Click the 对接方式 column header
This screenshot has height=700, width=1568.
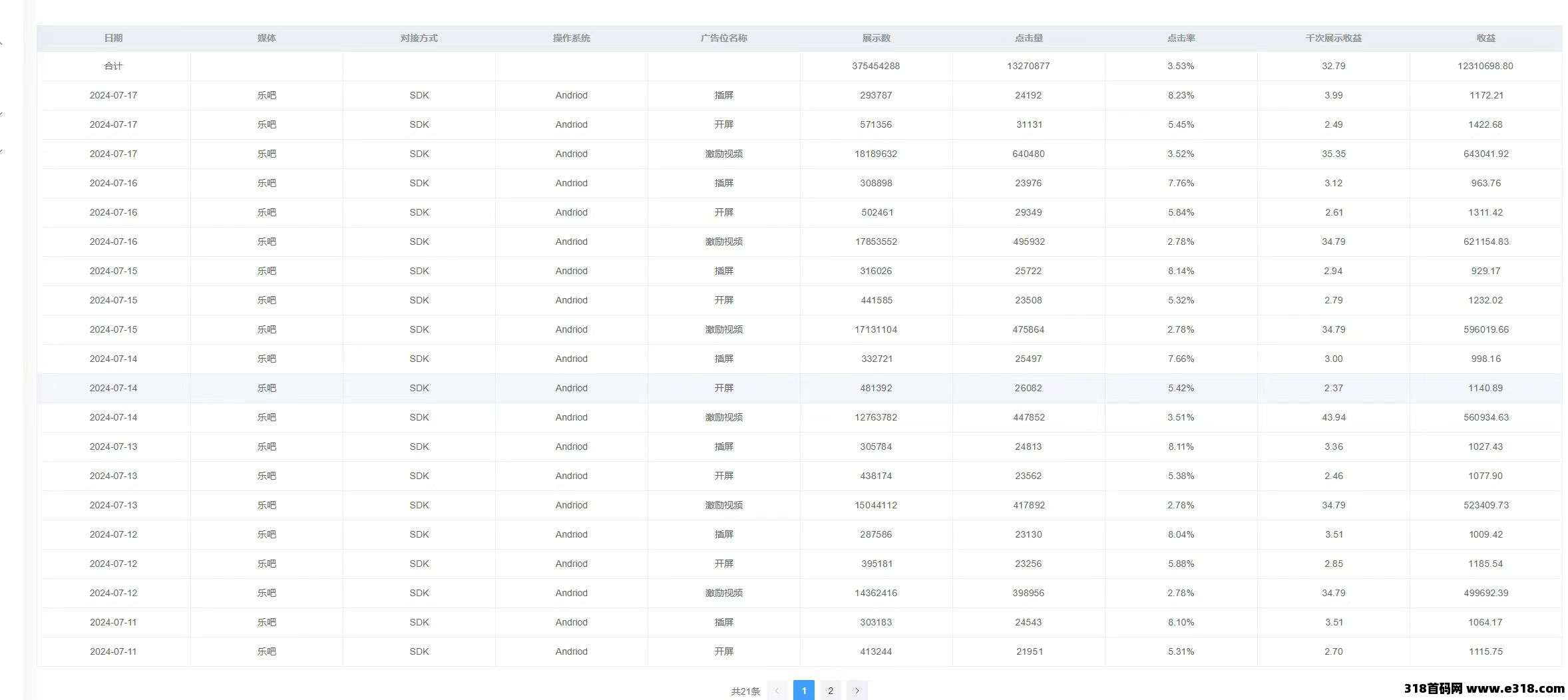tap(419, 38)
